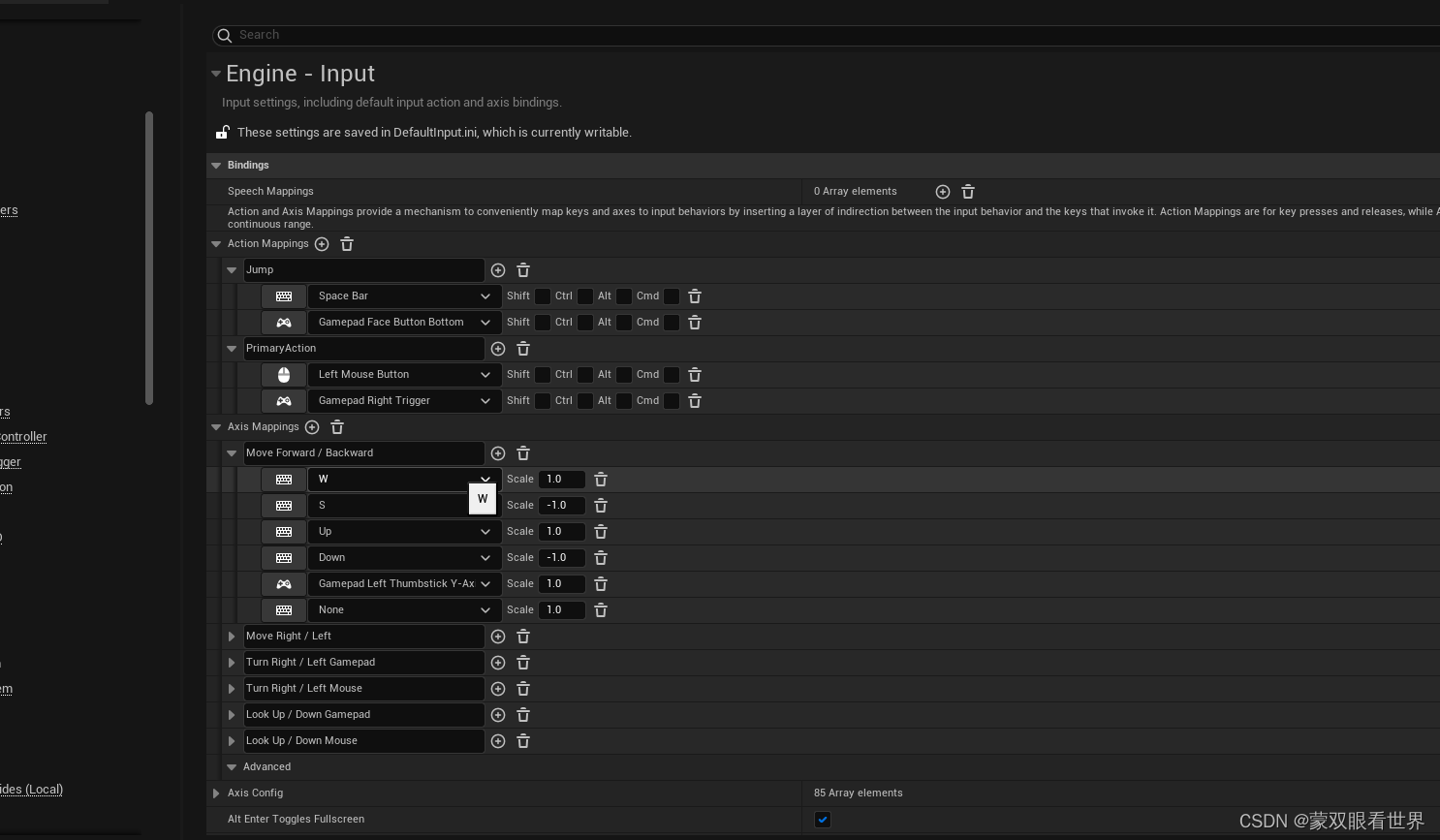Image resolution: width=1440 pixels, height=840 pixels.
Task: Open the Overrides (Local) sidebar entry
Action: coord(32,789)
